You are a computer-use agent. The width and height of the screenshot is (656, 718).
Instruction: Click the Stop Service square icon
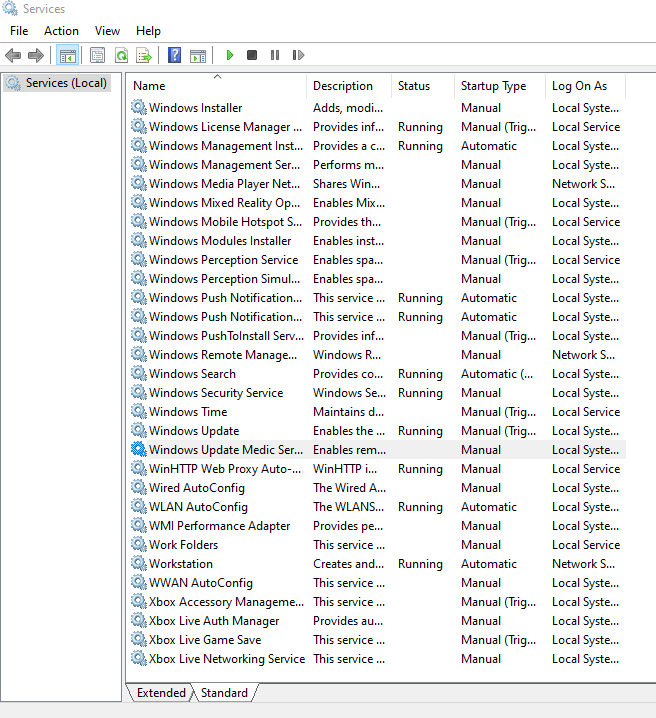(252, 55)
